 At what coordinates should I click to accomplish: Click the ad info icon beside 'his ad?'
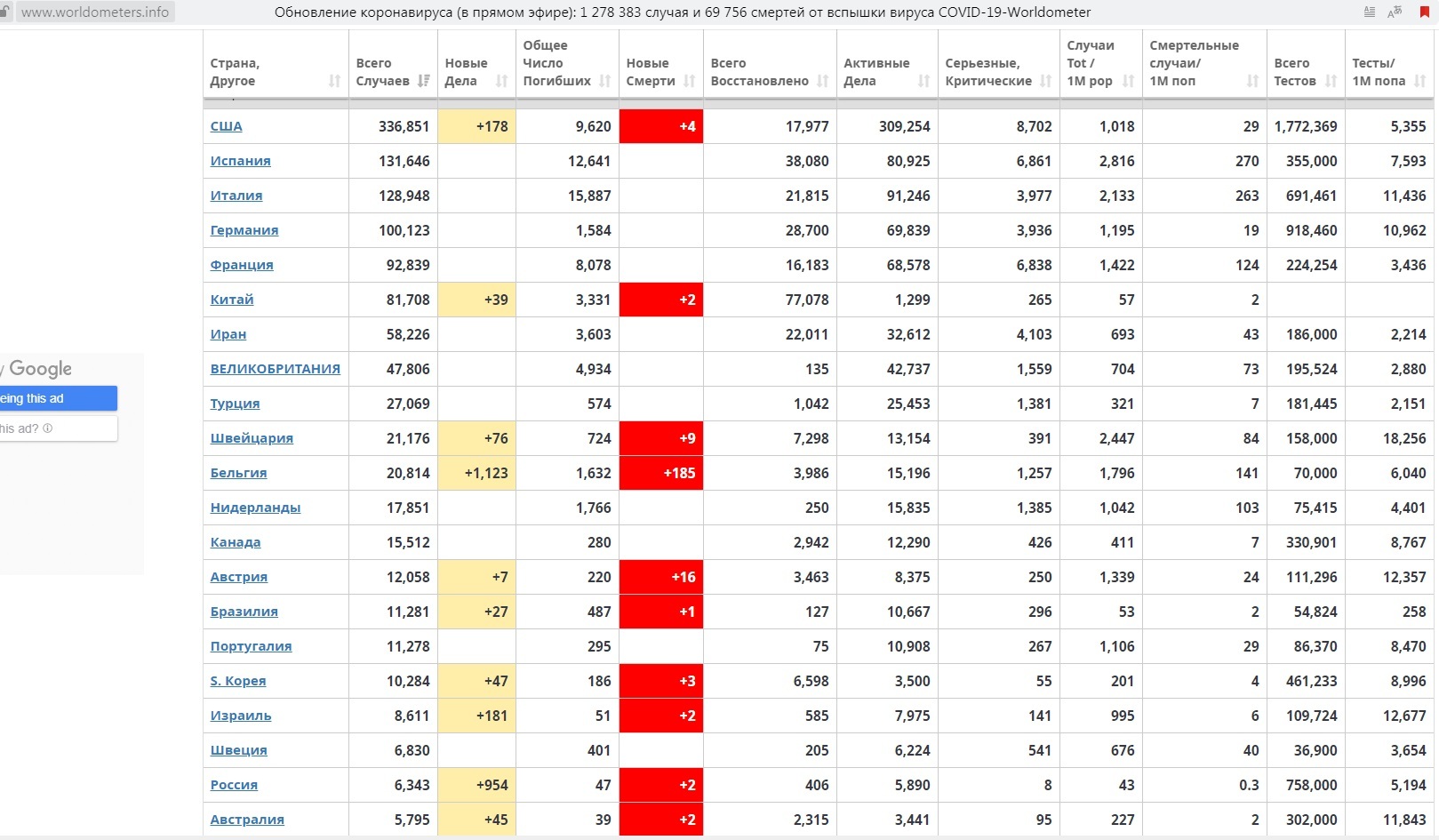click(48, 428)
